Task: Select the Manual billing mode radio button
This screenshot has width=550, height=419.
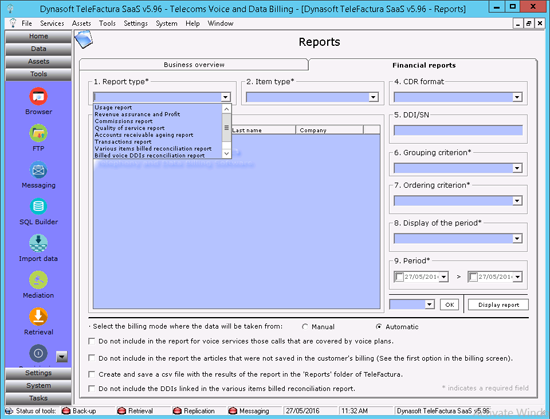Action: [x=305, y=326]
